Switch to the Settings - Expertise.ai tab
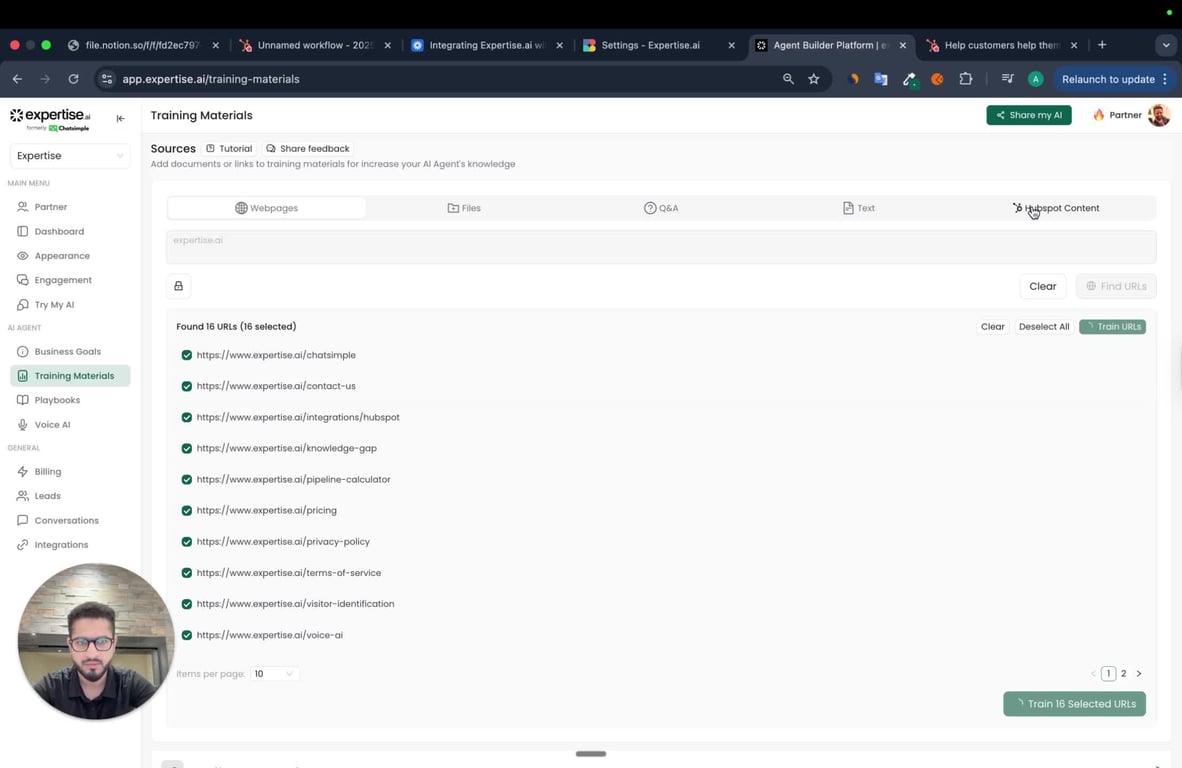This screenshot has height=768, width=1182. 659,45
